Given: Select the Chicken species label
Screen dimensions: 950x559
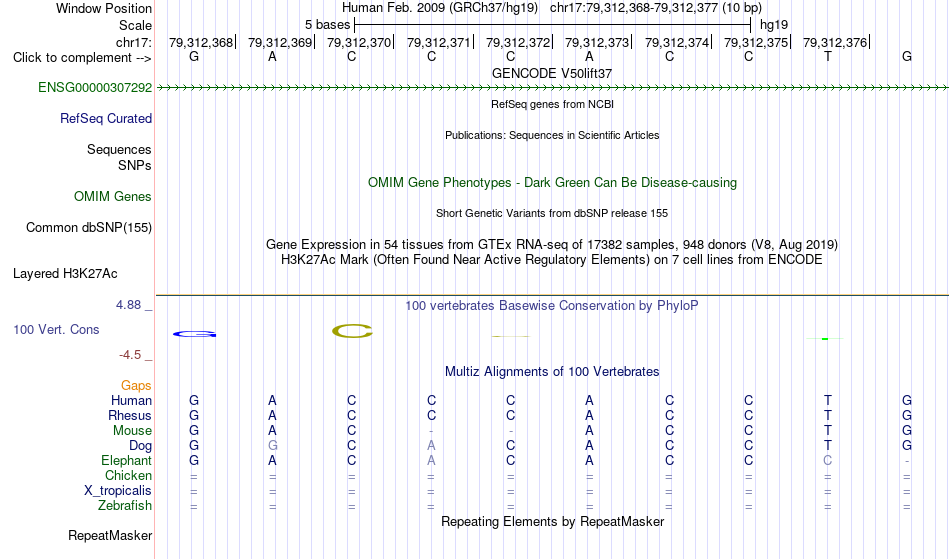Looking at the screenshot, I should 128,476.
